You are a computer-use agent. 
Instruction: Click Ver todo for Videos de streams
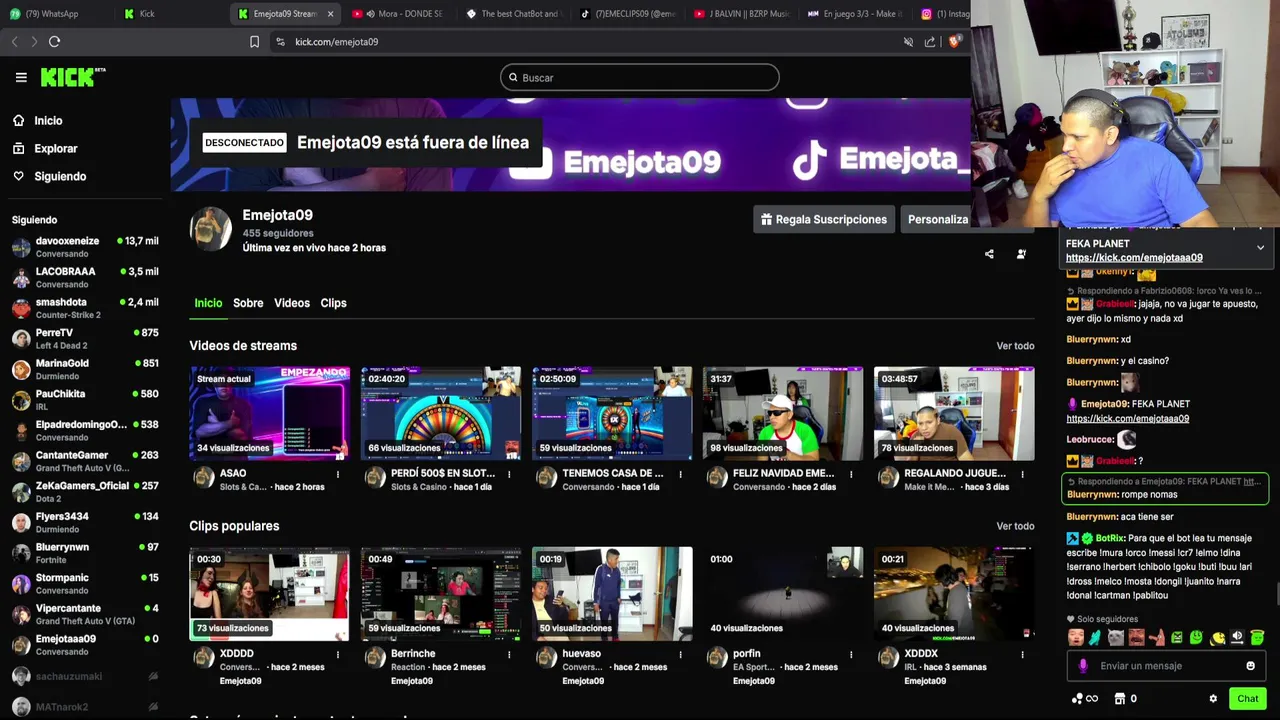click(1015, 346)
